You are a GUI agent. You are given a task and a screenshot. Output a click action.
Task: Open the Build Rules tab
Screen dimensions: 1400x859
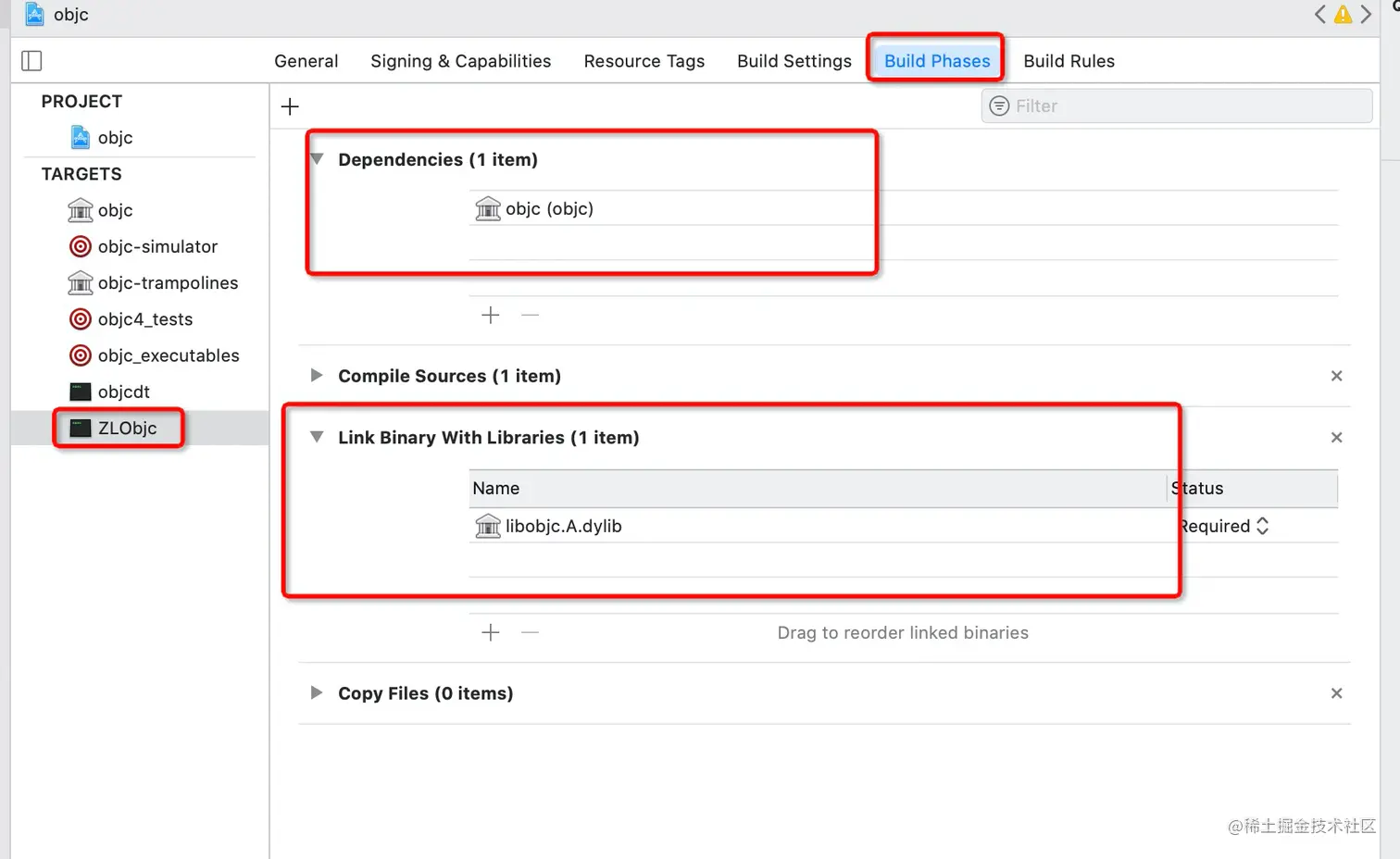click(x=1069, y=61)
